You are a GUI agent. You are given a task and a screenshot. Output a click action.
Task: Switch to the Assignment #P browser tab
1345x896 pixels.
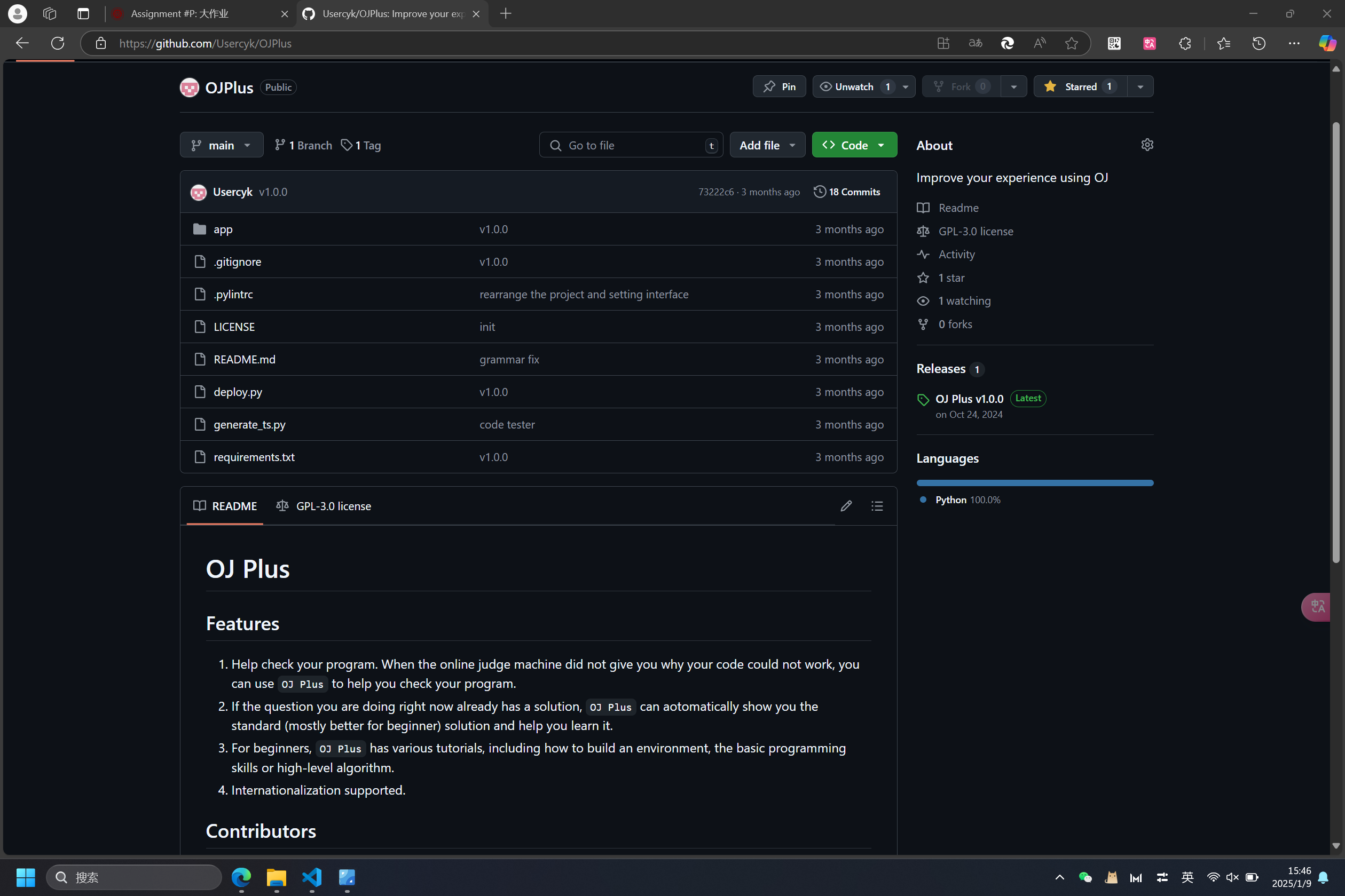click(179, 14)
